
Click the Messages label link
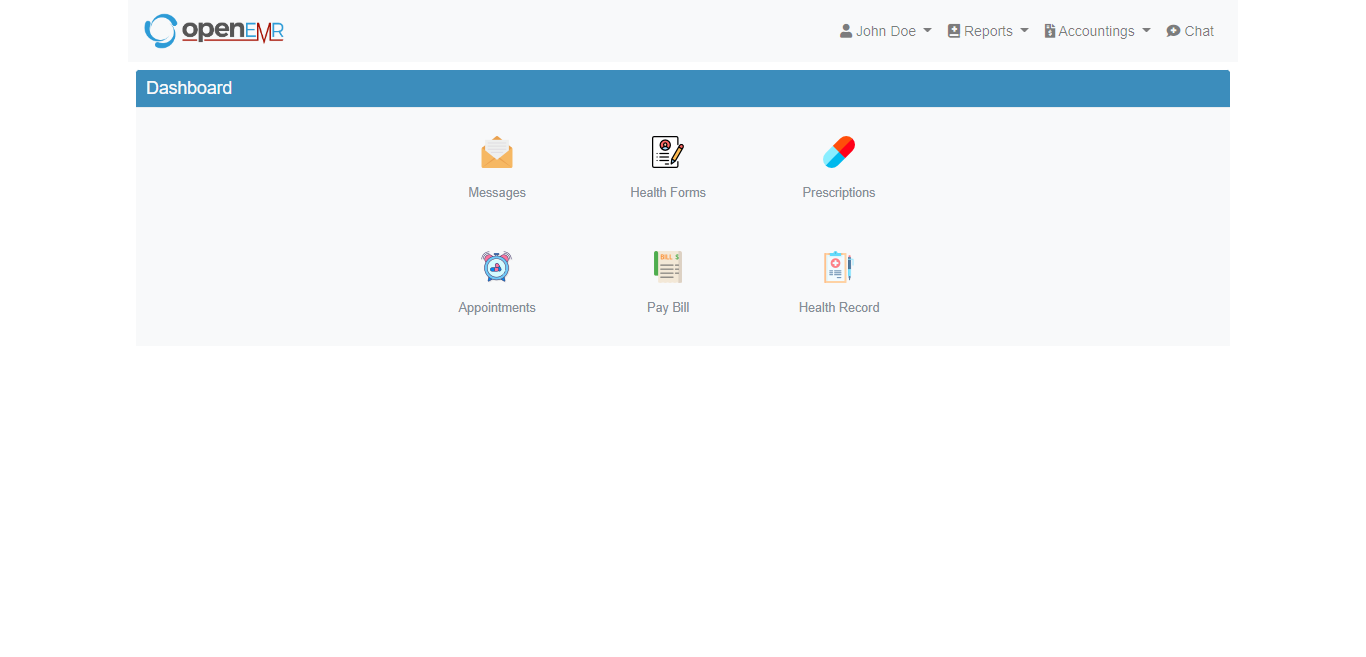(x=497, y=193)
